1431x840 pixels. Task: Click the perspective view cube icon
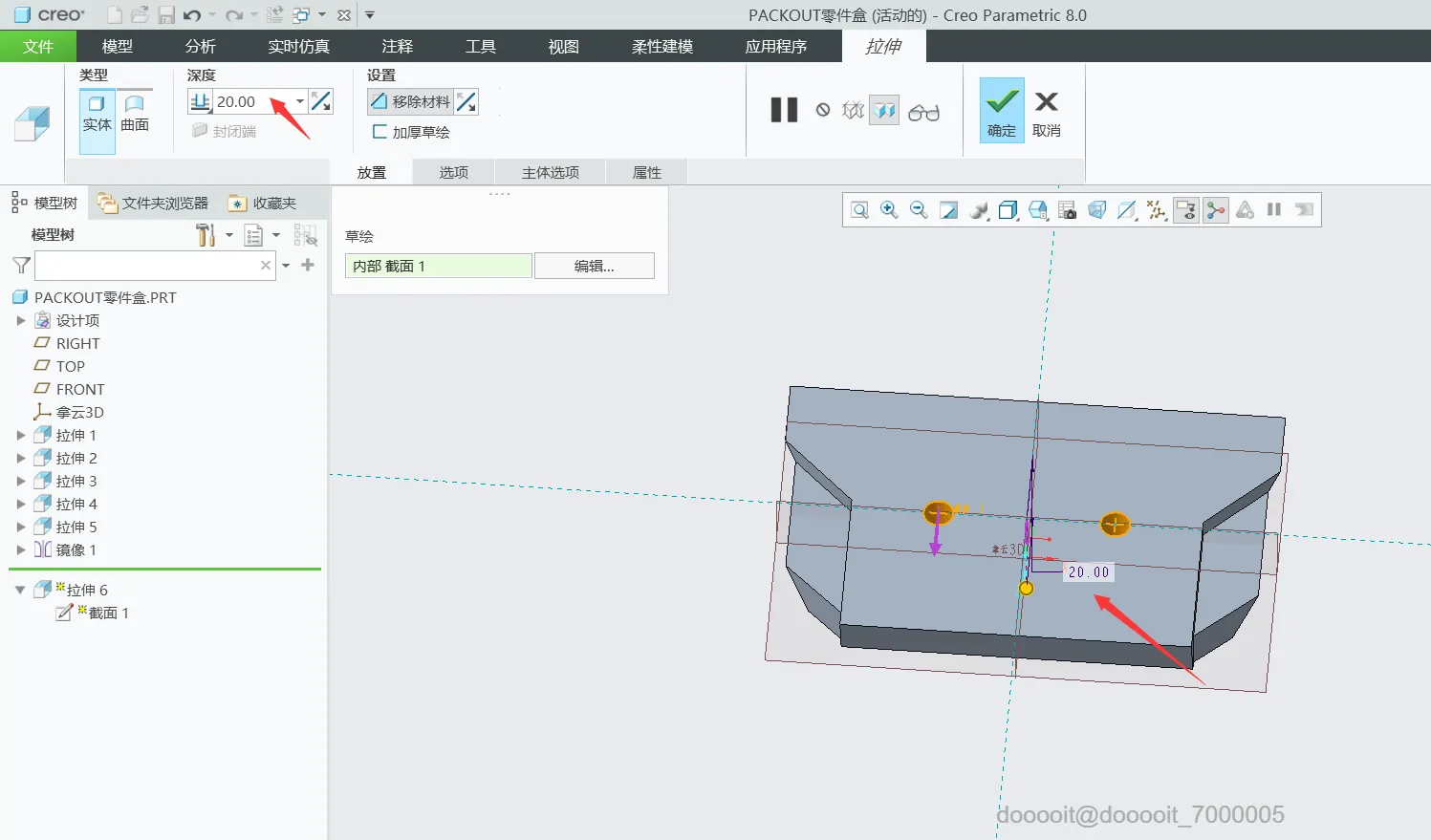pyautogui.click(x=1097, y=210)
